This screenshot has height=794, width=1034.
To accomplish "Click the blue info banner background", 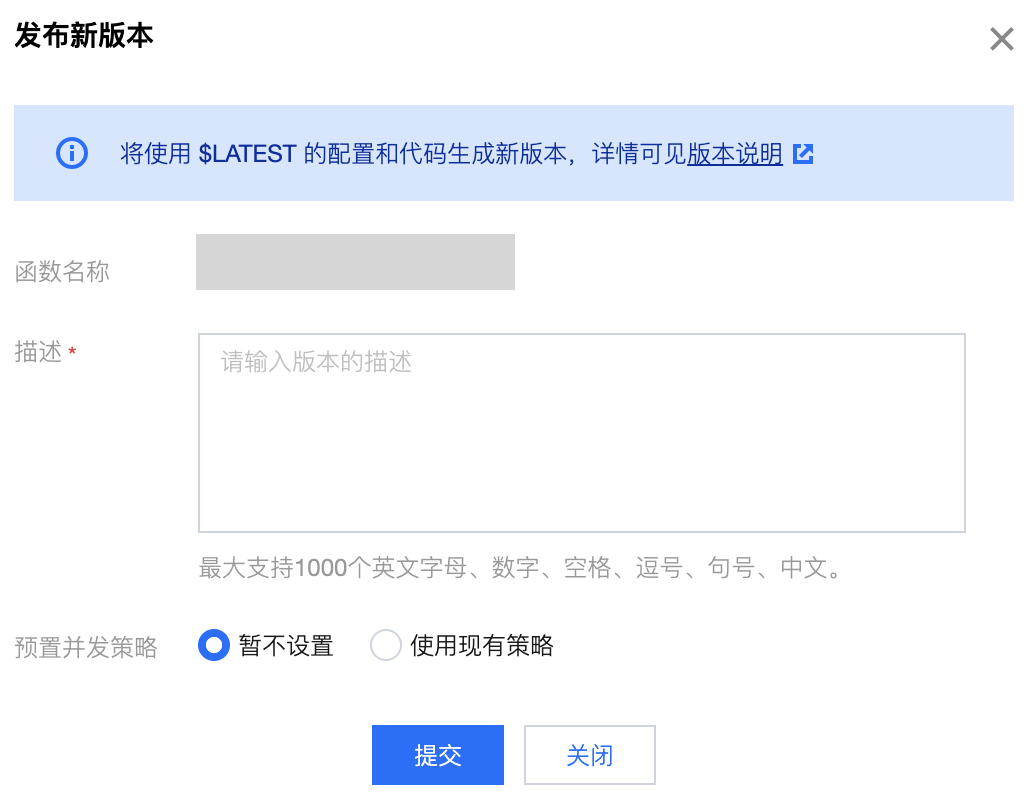I will [x=514, y=153].
